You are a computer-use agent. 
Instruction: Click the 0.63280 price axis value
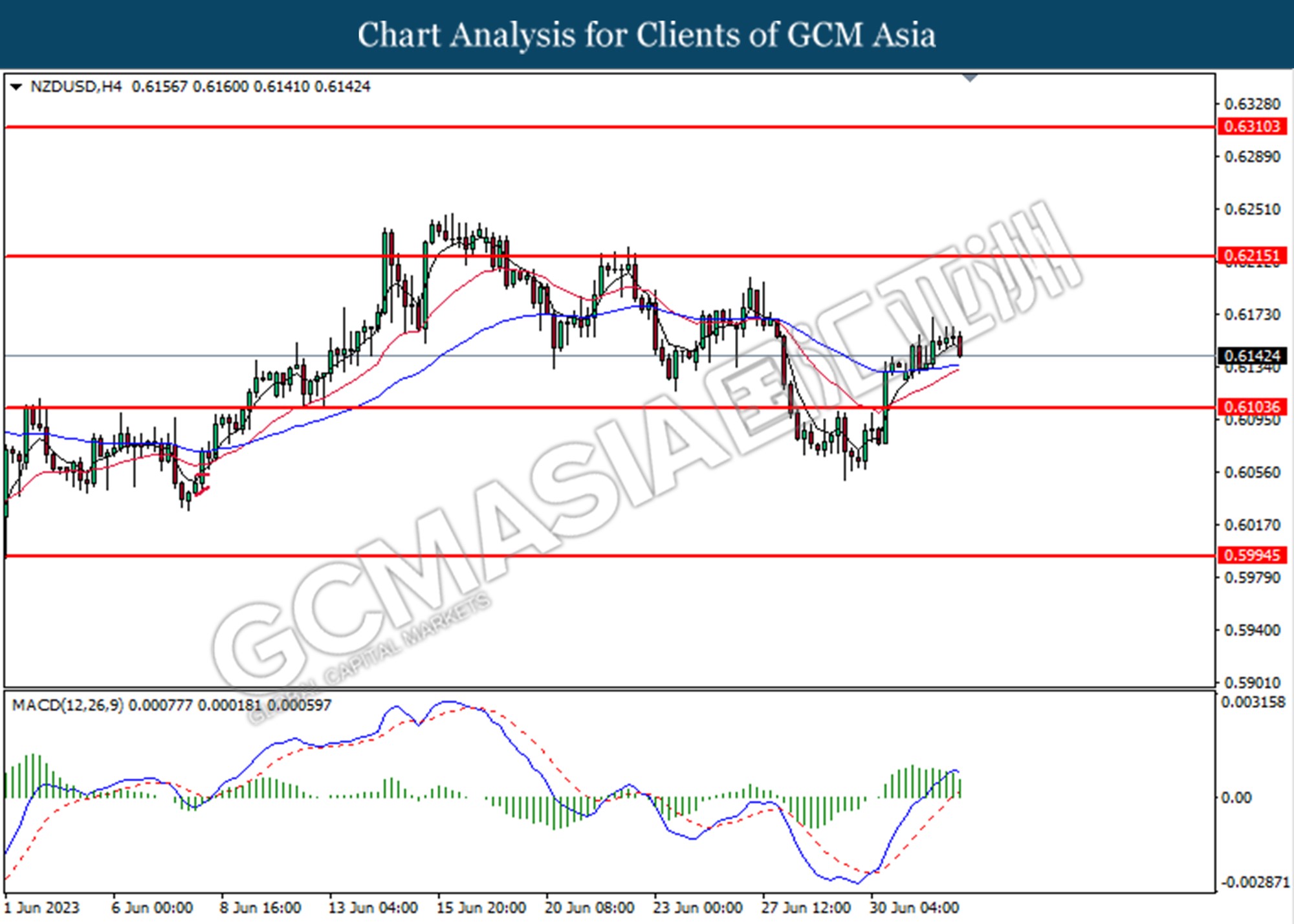click(x=1252, y=104)
